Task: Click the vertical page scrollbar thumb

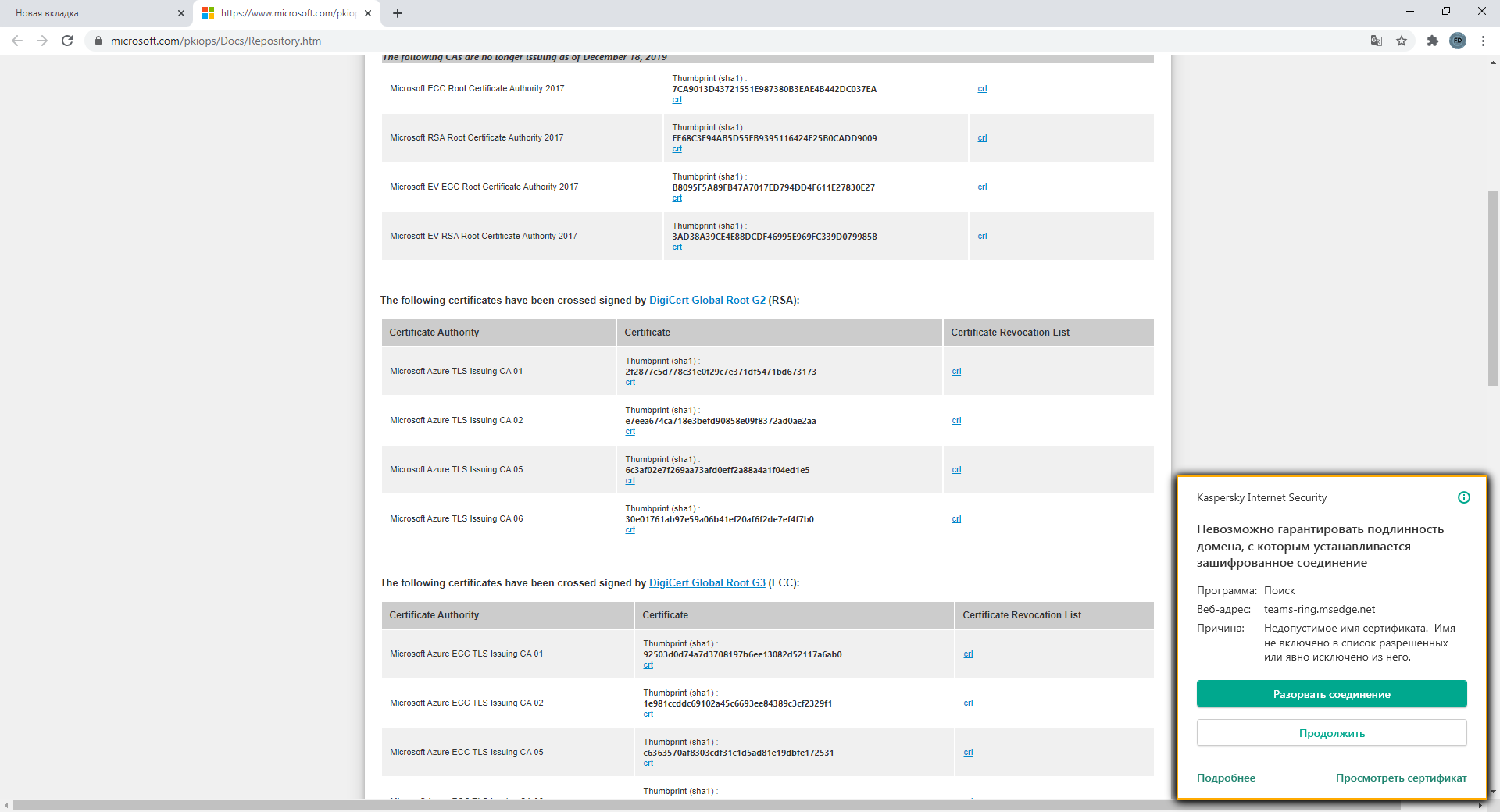Action: [x=1493, y=289]
